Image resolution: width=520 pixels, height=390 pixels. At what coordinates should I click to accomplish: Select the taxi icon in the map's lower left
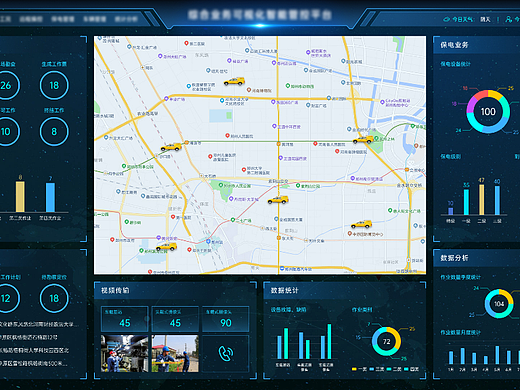point(166,247)
